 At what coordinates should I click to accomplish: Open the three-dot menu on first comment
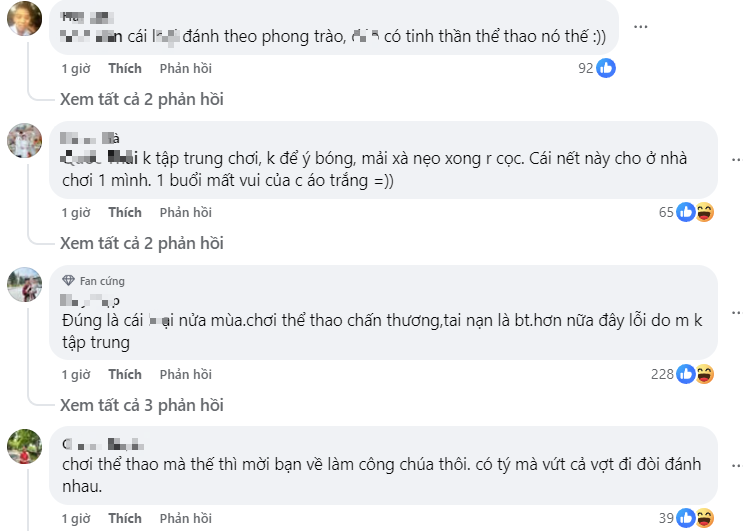642,26
